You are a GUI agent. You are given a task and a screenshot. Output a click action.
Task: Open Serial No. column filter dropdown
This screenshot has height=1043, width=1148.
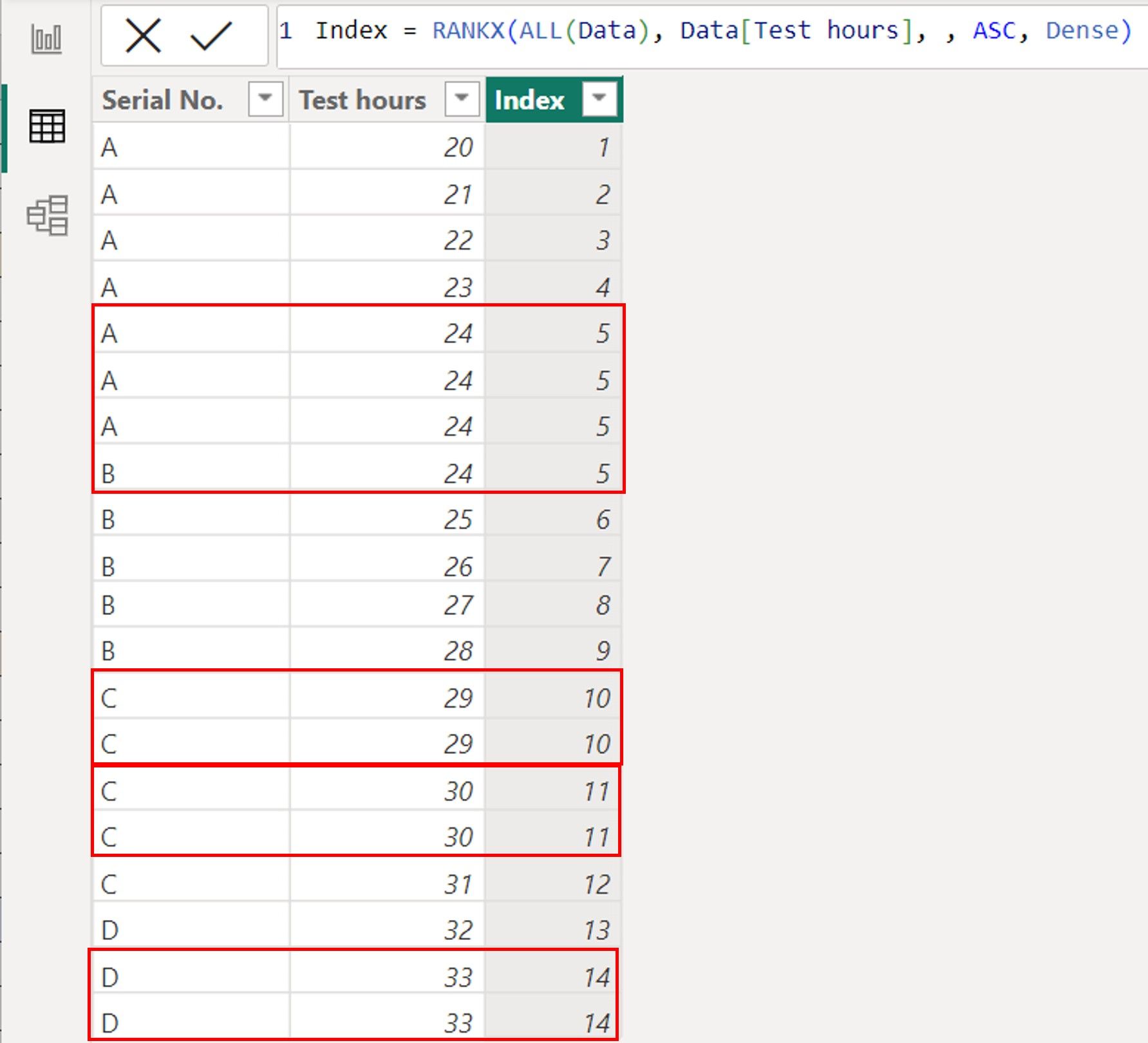265,99
